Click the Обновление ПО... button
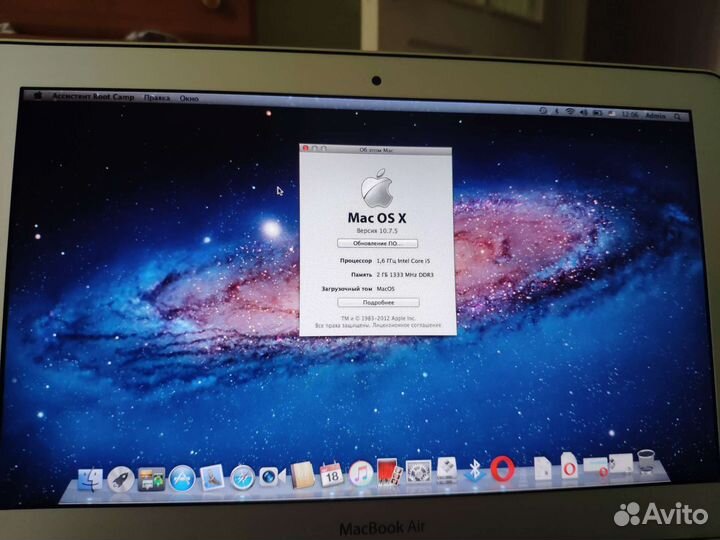The height and width of the screenshot is (540, 720). pos(377,243)
